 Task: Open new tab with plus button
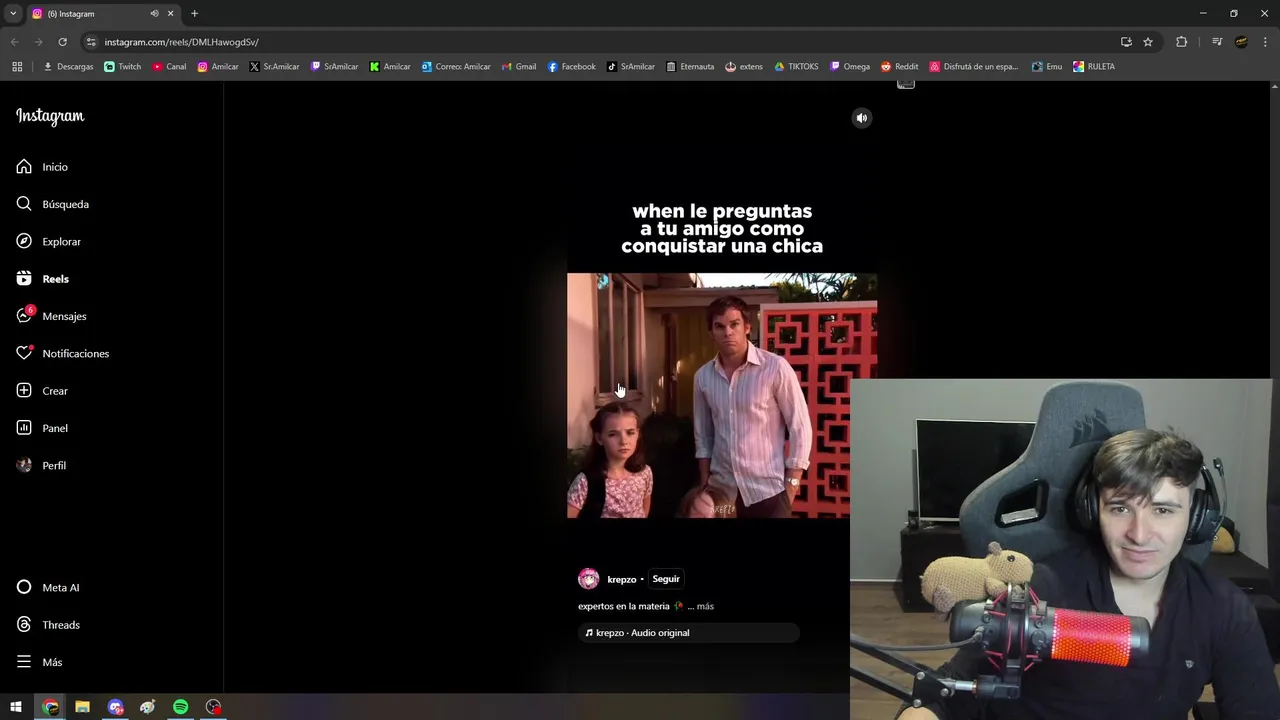click(194, 14)
